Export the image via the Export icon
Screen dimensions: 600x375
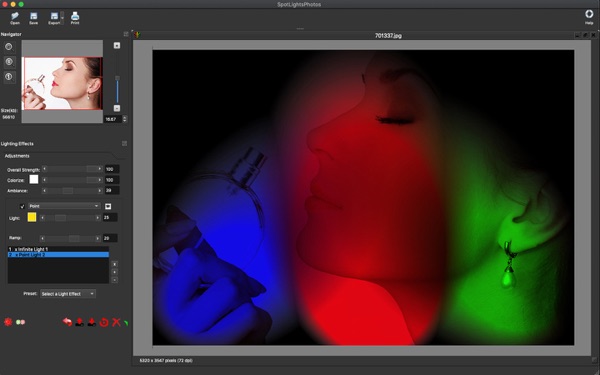(x=54, y=18)
